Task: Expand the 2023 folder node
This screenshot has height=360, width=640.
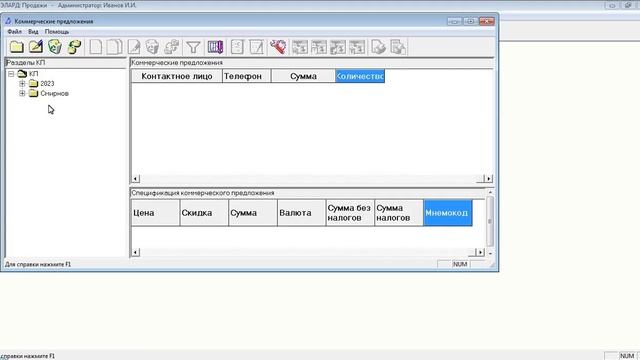Action: tap(22, 84)
